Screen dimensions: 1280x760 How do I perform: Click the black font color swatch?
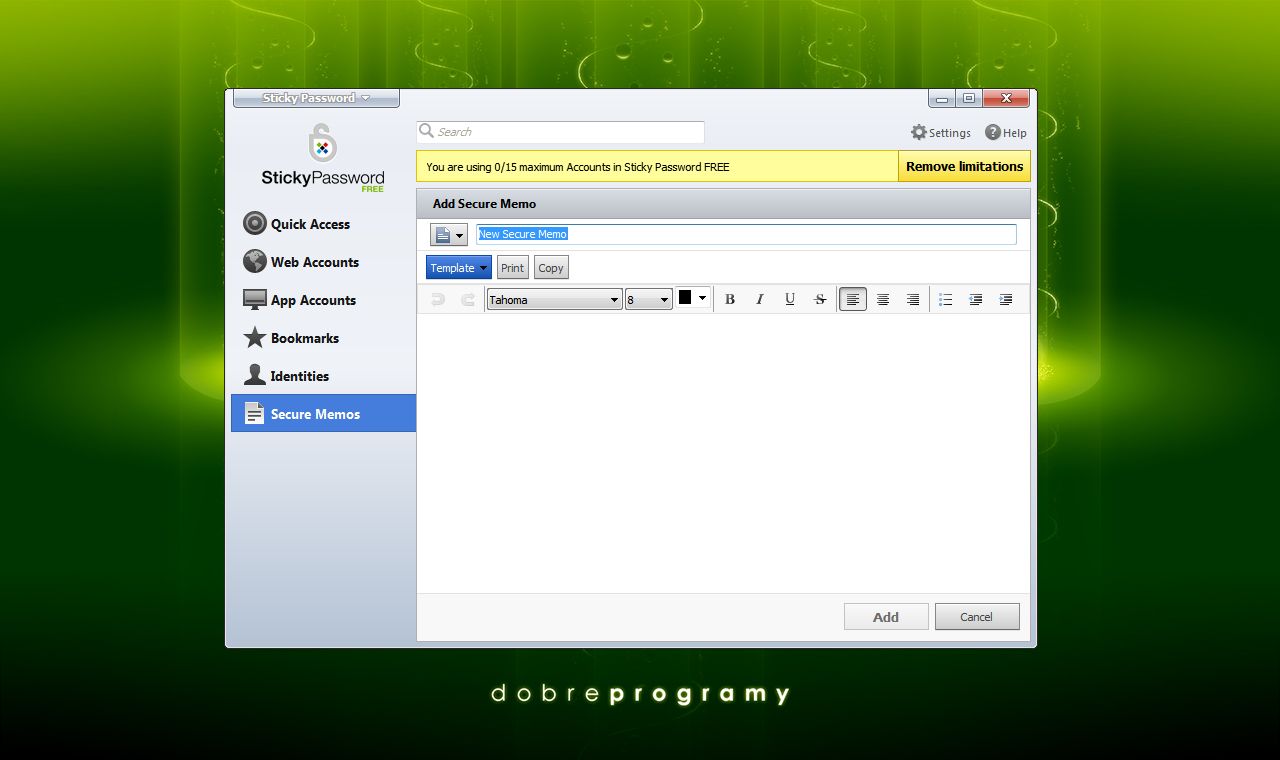pos(685,298)
